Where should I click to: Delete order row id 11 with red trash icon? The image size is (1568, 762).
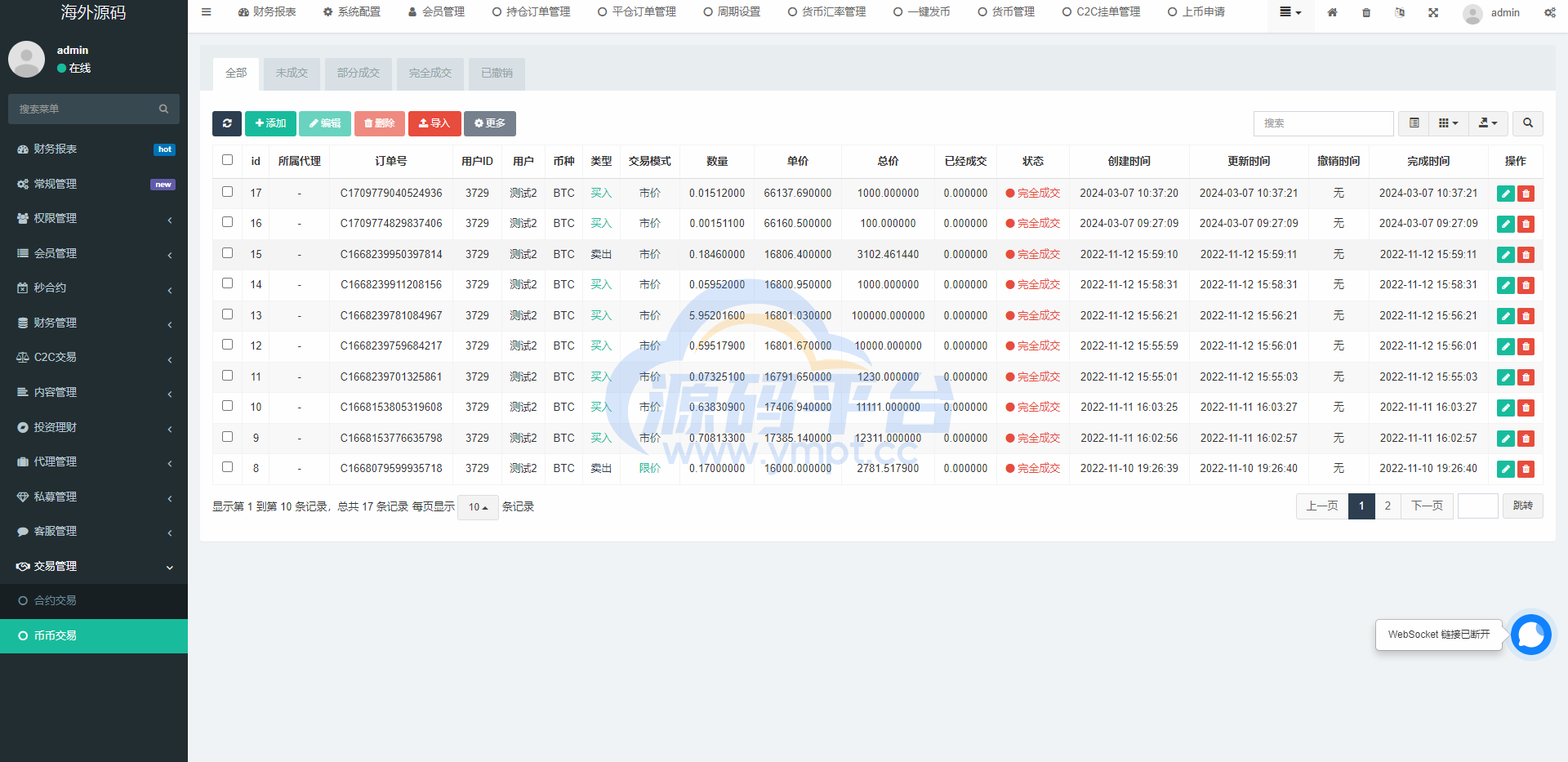[x=1526, y=377]
